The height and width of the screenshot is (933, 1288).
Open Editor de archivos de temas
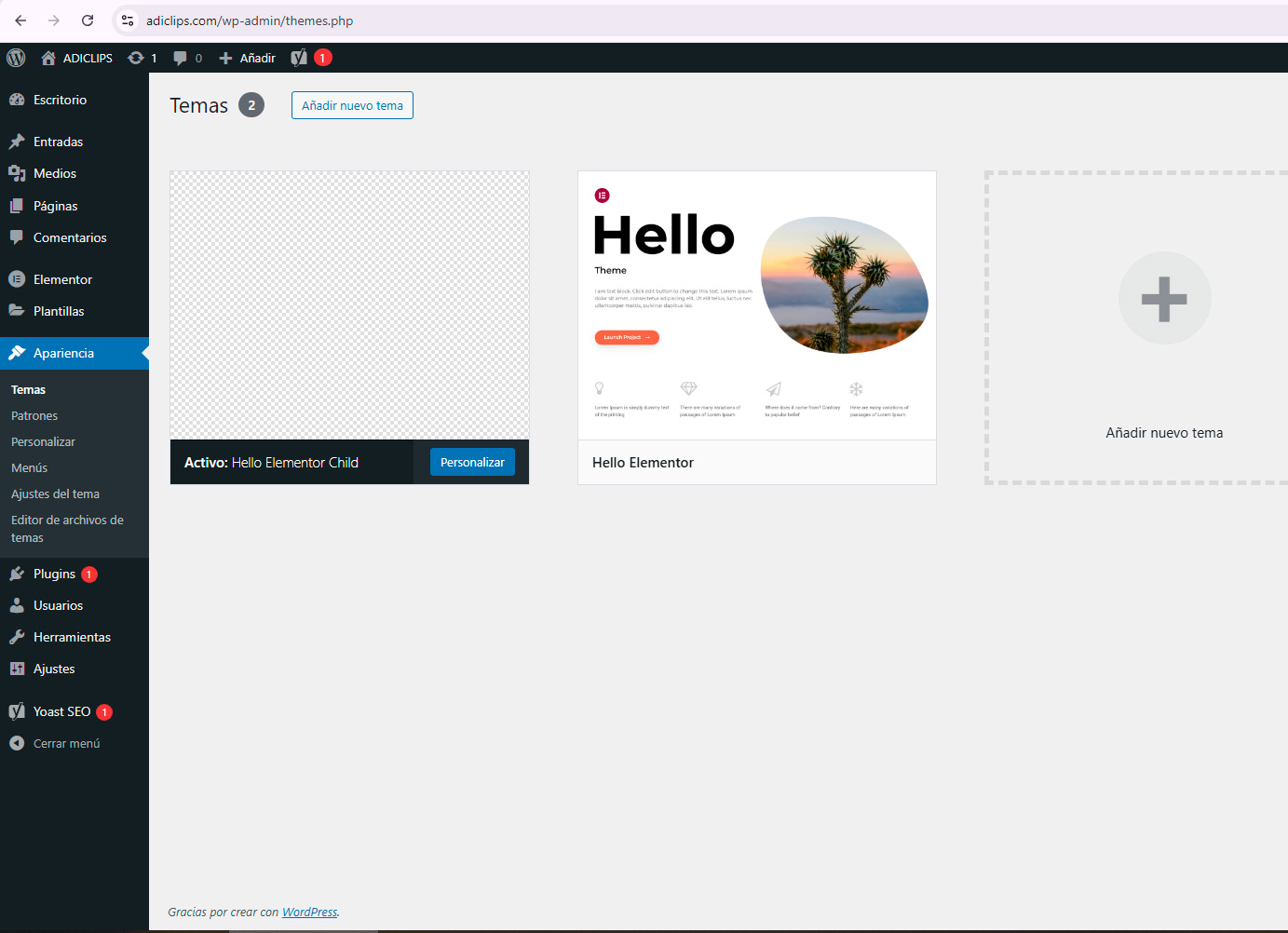click(67, 529)
